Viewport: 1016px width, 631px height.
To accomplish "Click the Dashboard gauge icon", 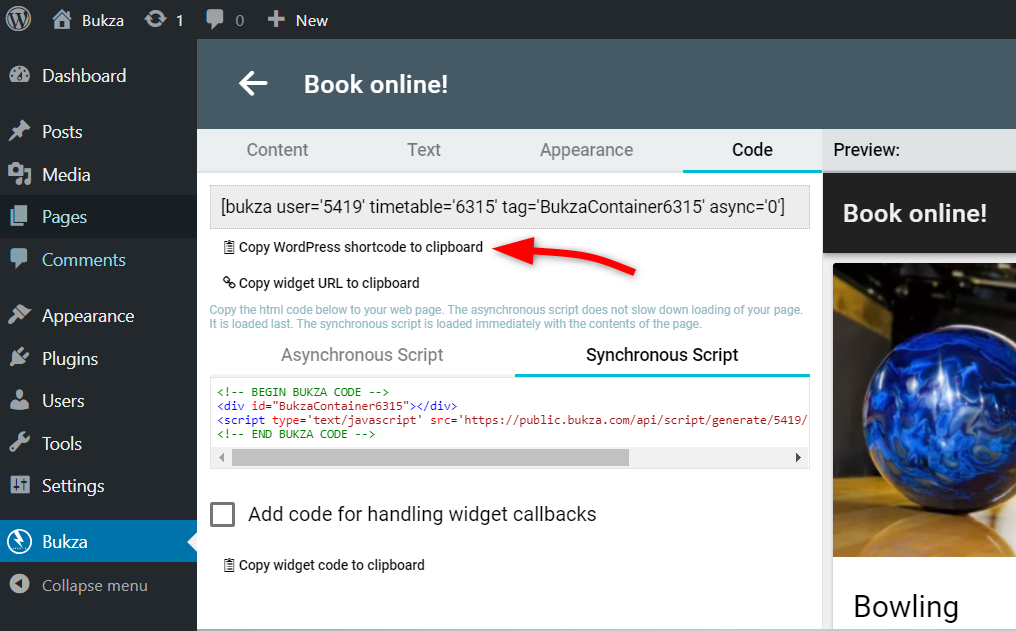I will point(19,75).
